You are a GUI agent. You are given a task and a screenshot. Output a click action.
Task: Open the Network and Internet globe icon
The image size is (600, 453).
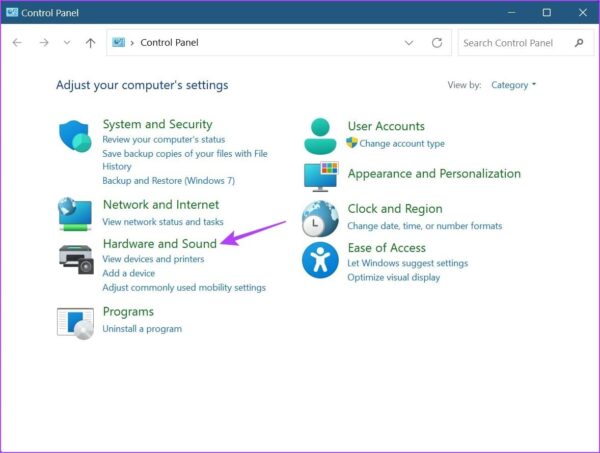(x=75, y=213)
